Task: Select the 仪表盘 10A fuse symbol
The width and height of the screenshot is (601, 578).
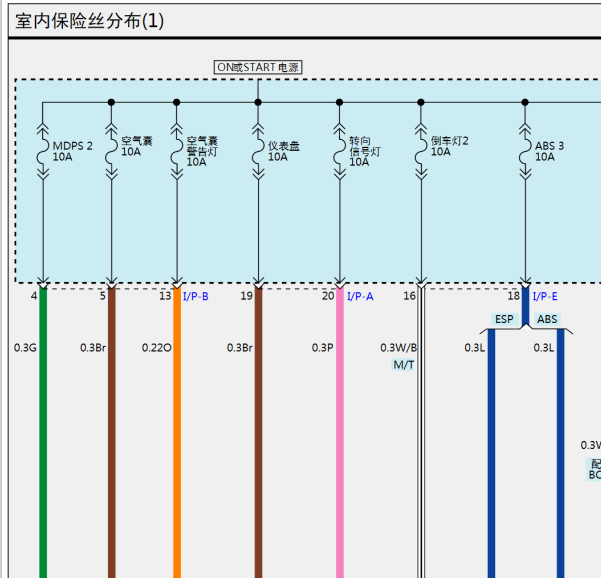Action: pyautogui.click(x=258, y=151)
